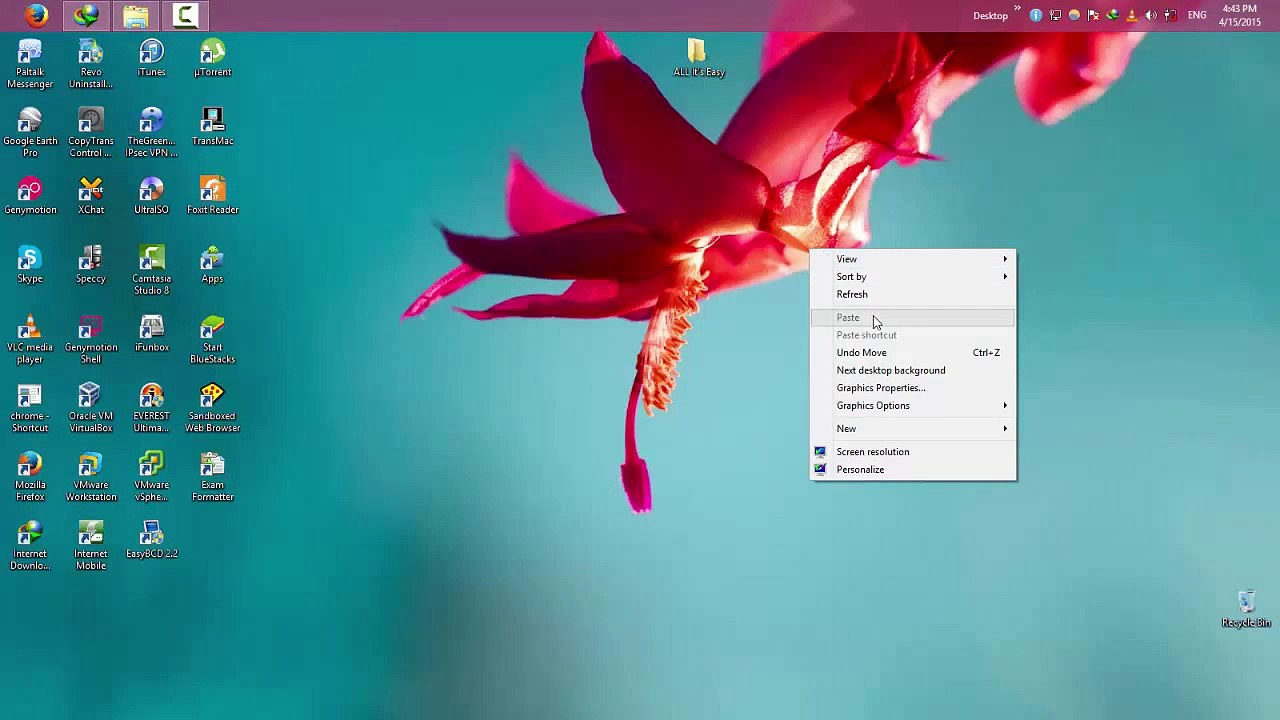Screen dimensions: 1280x720
Task: Select the iFunbox desktop icon
Action: tap(152, 334)
